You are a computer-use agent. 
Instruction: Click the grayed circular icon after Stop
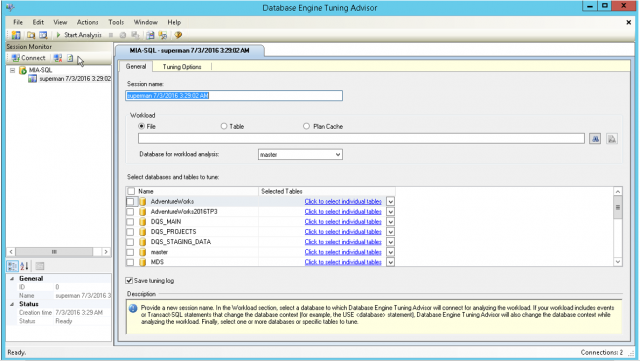tap(122, 35)
